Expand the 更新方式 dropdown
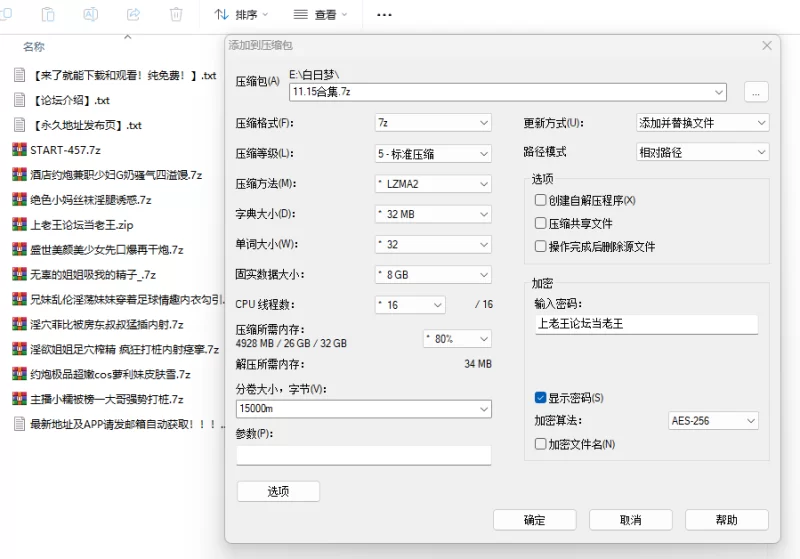 pyautogui.click(x=703, y=123)
